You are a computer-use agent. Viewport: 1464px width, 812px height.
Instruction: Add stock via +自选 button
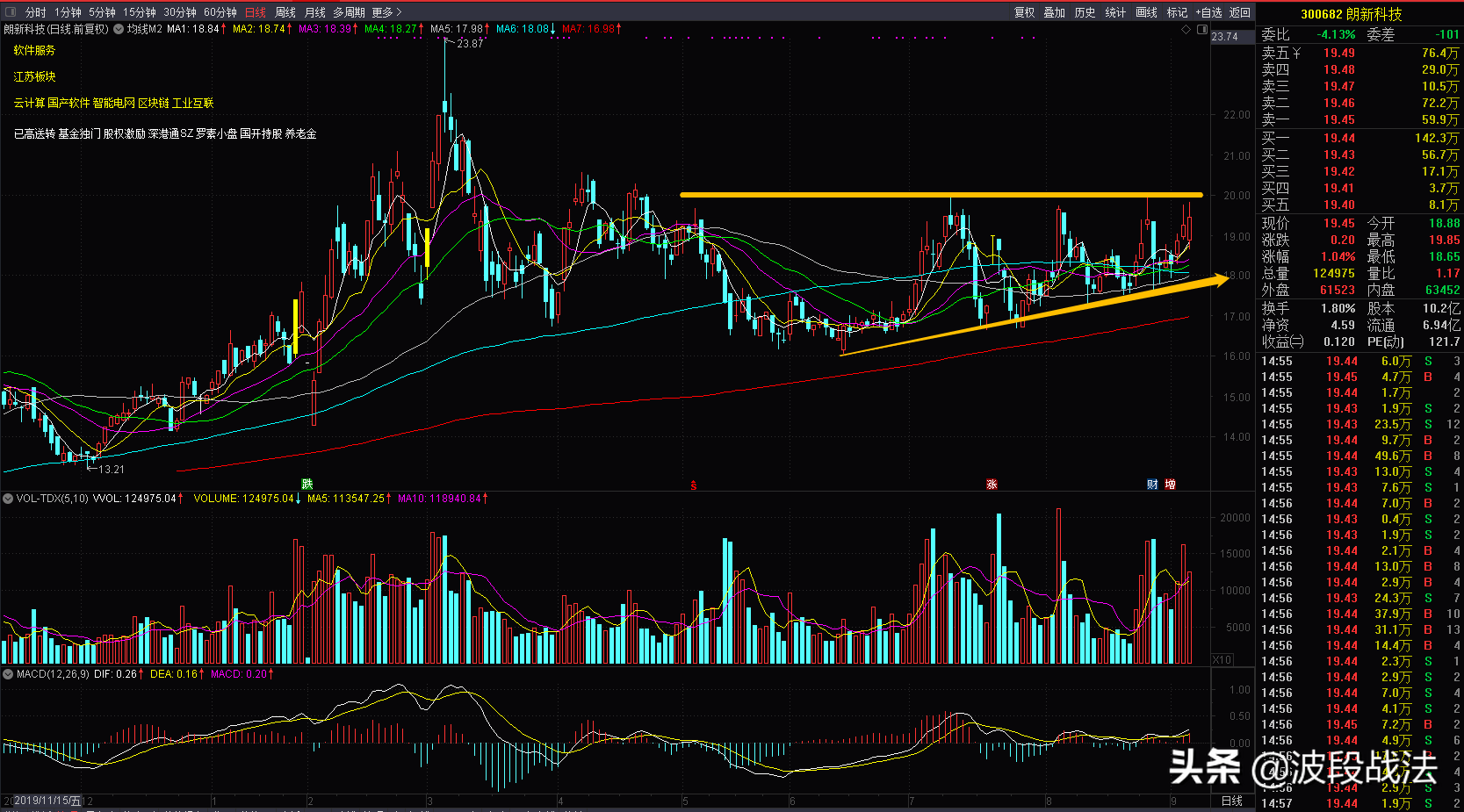pyautogui.click(x=1208, y=12)
